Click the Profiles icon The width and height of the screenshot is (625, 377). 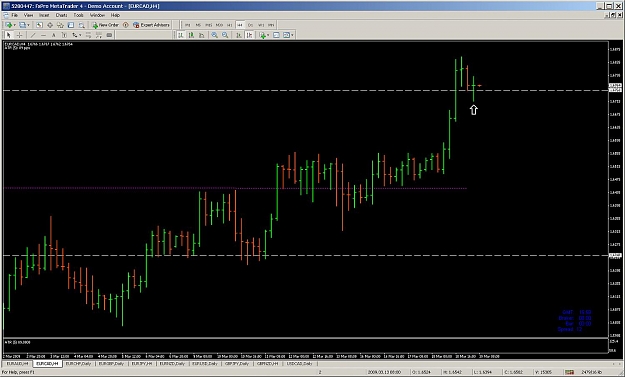point(22,25)
